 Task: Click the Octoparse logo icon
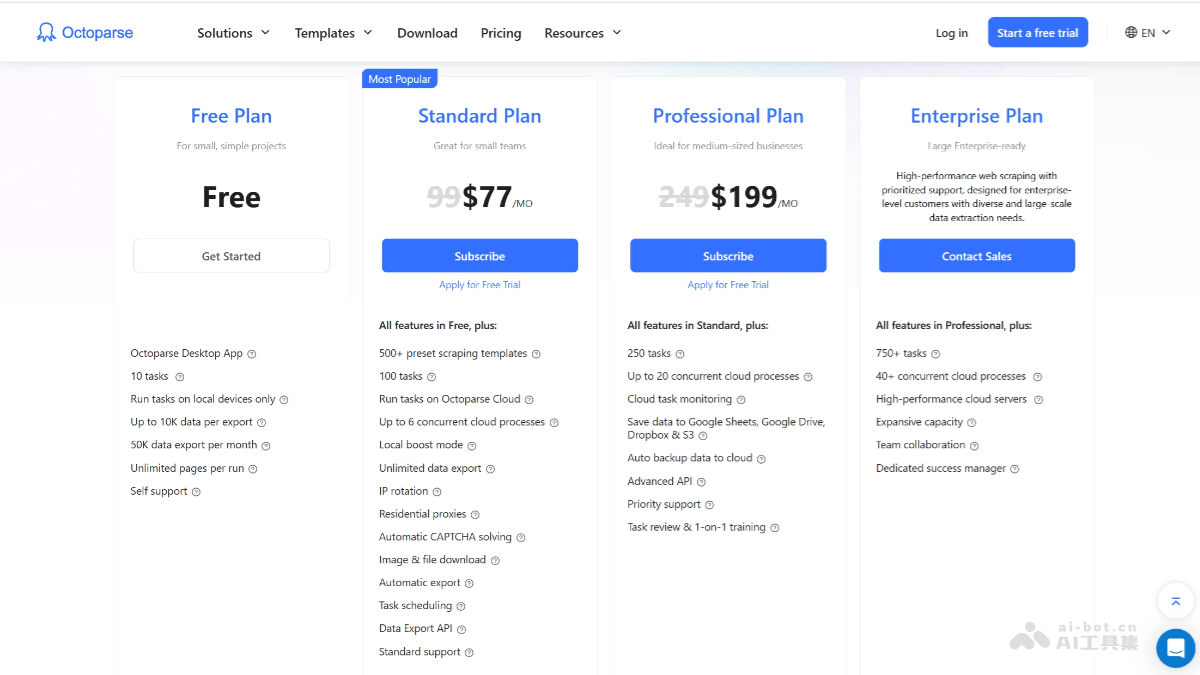tap(46, 33)
